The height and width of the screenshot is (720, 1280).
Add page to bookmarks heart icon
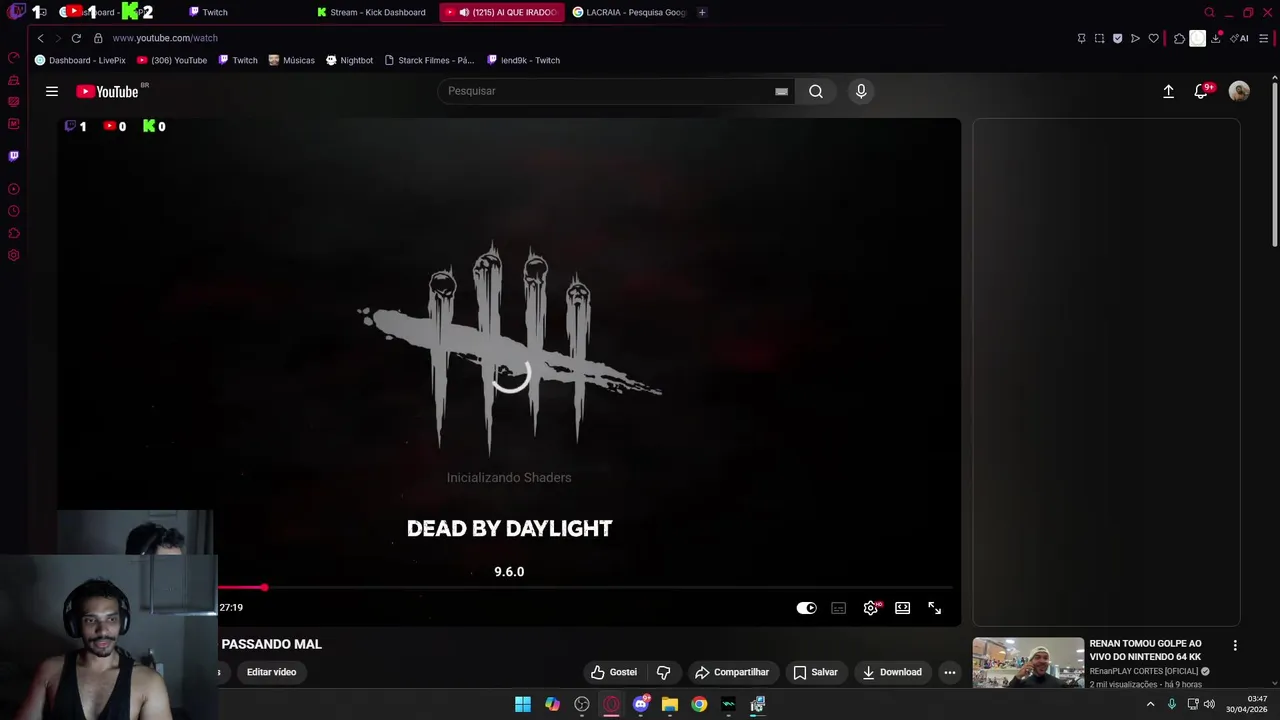pos(1153,38)
